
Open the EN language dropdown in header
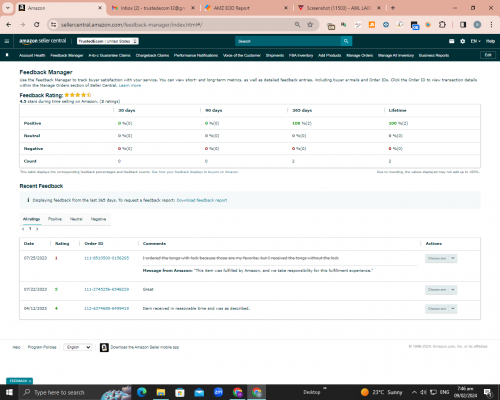[x=475, y=41]
